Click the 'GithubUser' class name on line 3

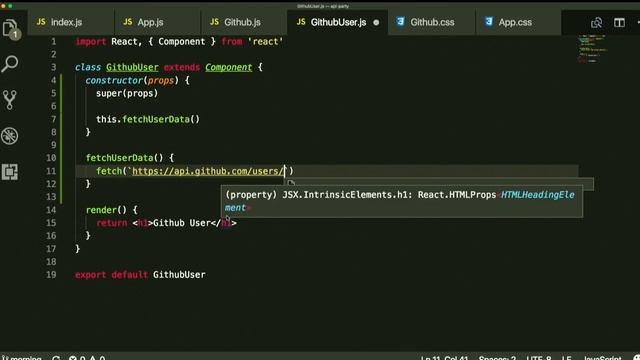coord(132,67)
